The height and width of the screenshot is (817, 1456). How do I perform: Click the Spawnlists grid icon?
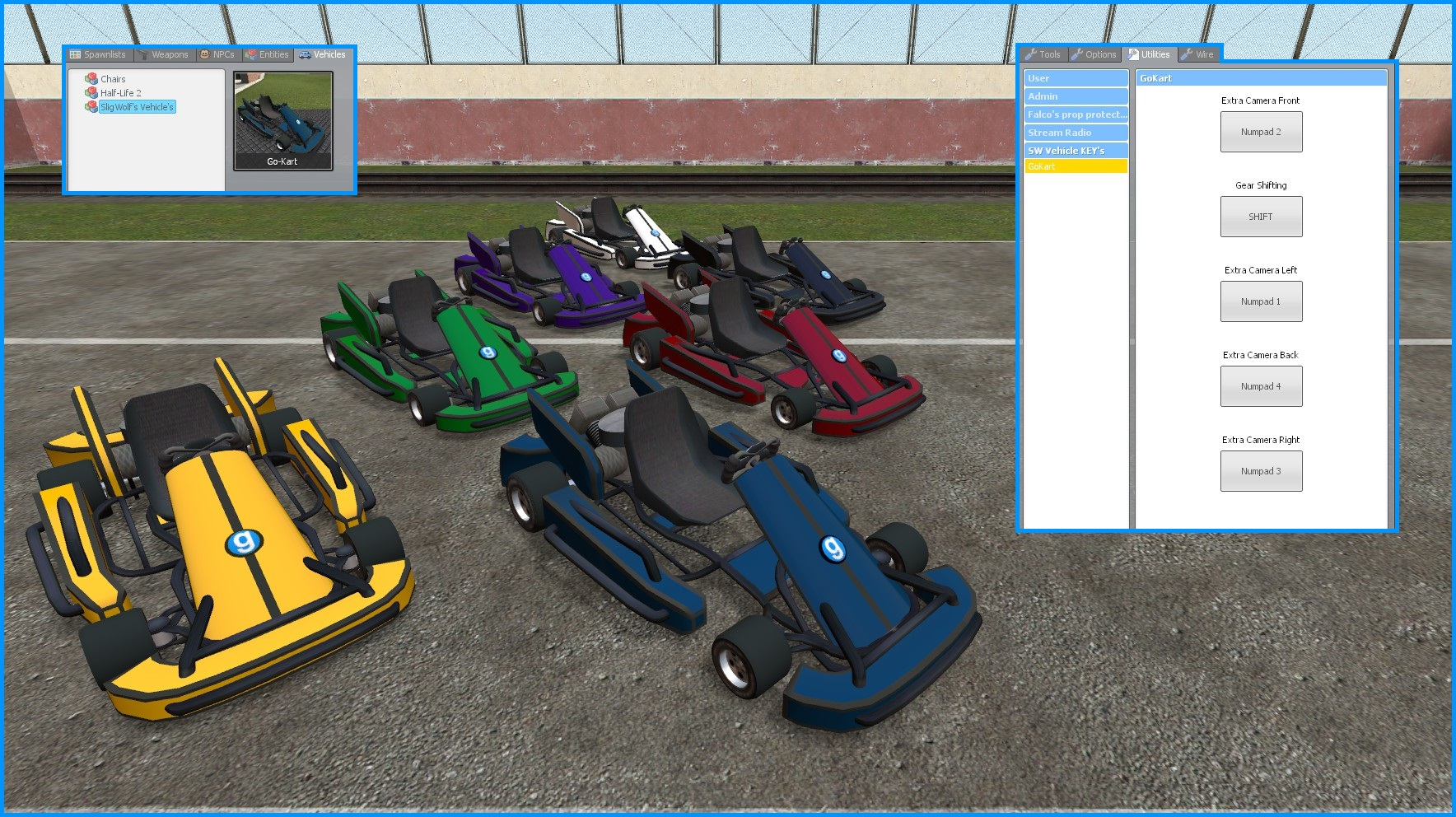76,55
